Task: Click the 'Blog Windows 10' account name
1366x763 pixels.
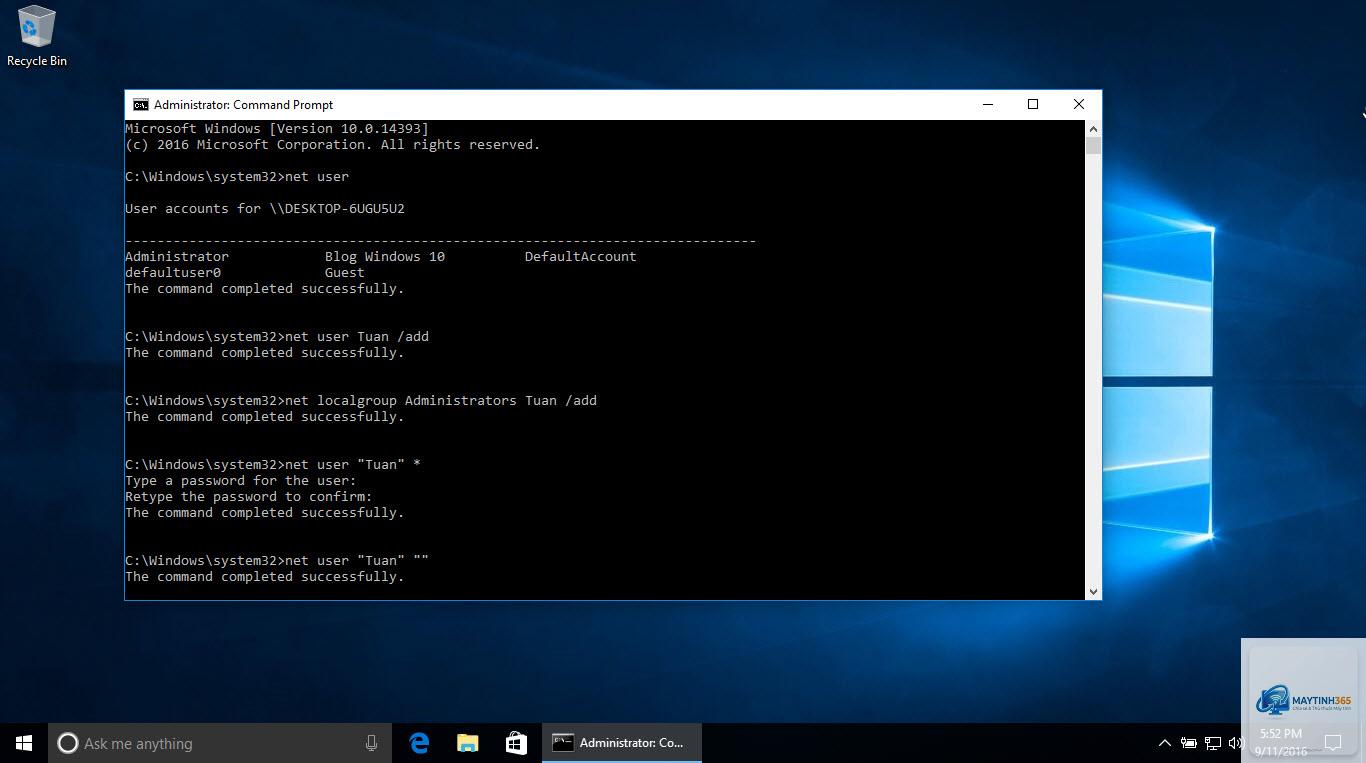Action: click(x=385, y=257)
